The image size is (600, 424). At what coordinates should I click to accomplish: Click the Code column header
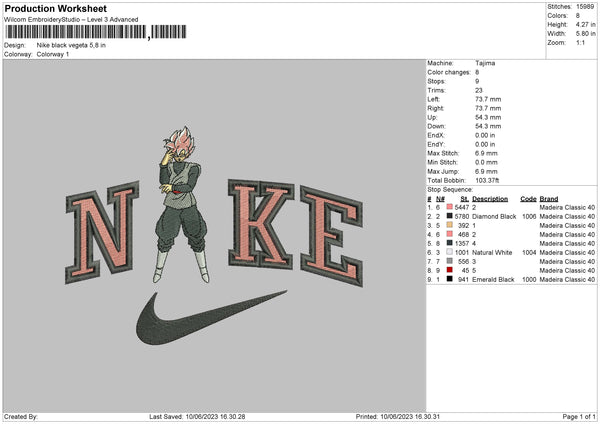tap(528, 199)
